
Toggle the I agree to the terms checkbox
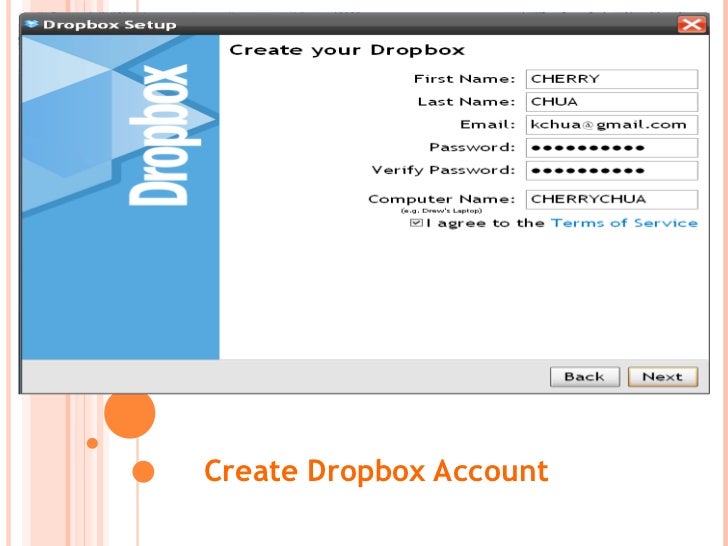tap(416, 223)
